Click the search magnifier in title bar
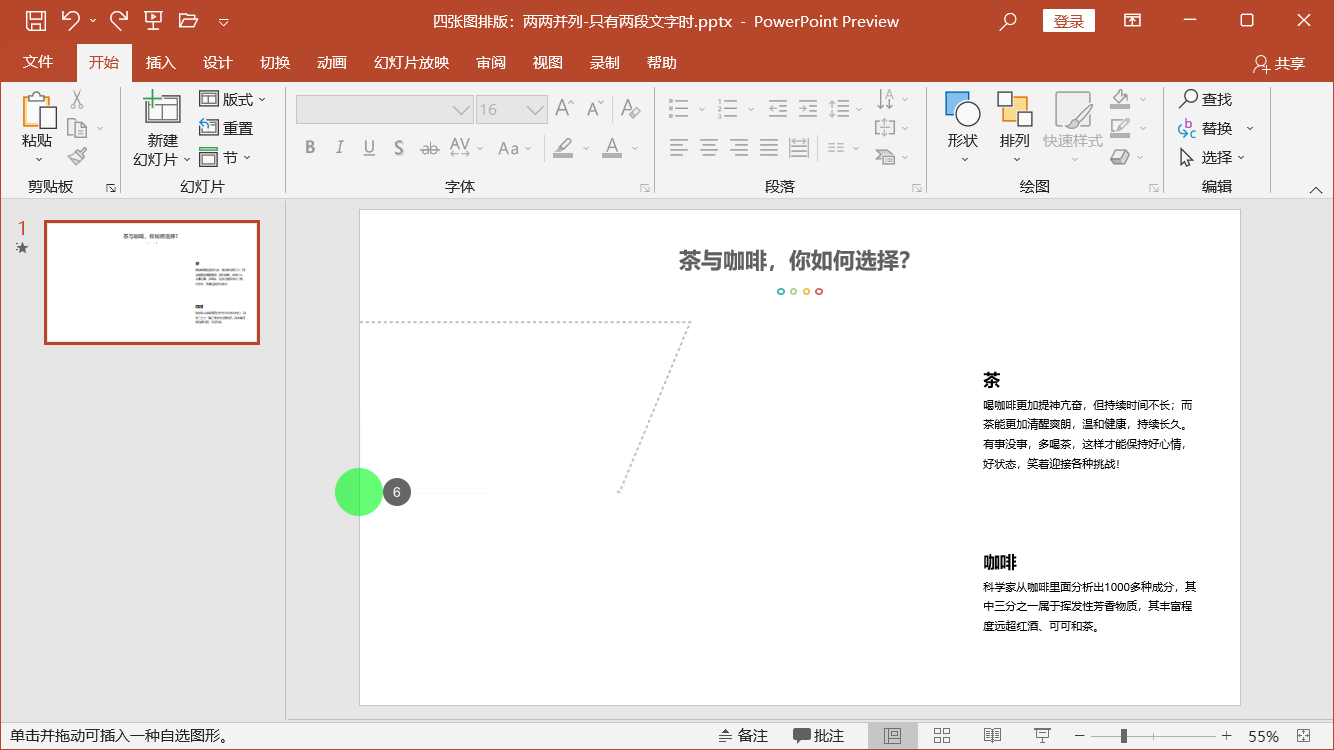1334x750 pixels. click(1009, 21)
